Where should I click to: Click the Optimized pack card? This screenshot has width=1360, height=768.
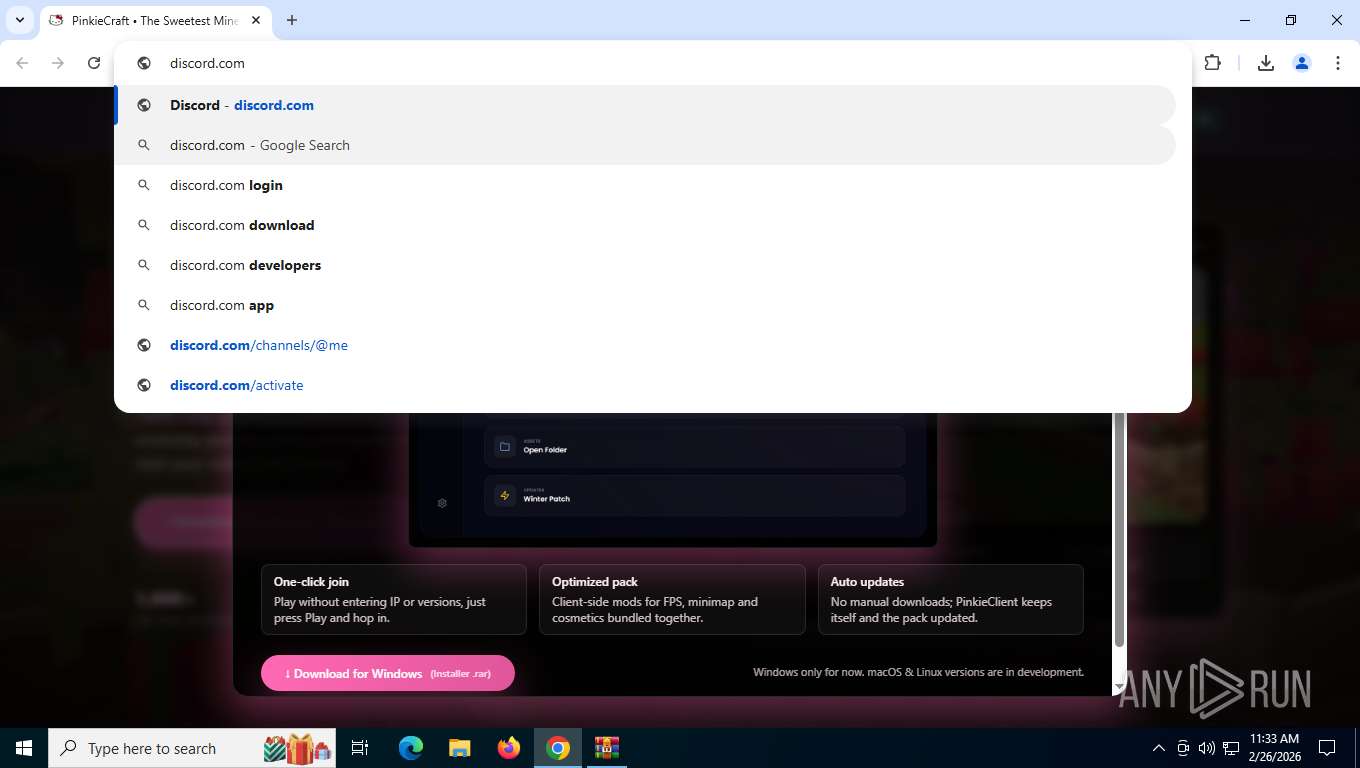tap(672, 599)
